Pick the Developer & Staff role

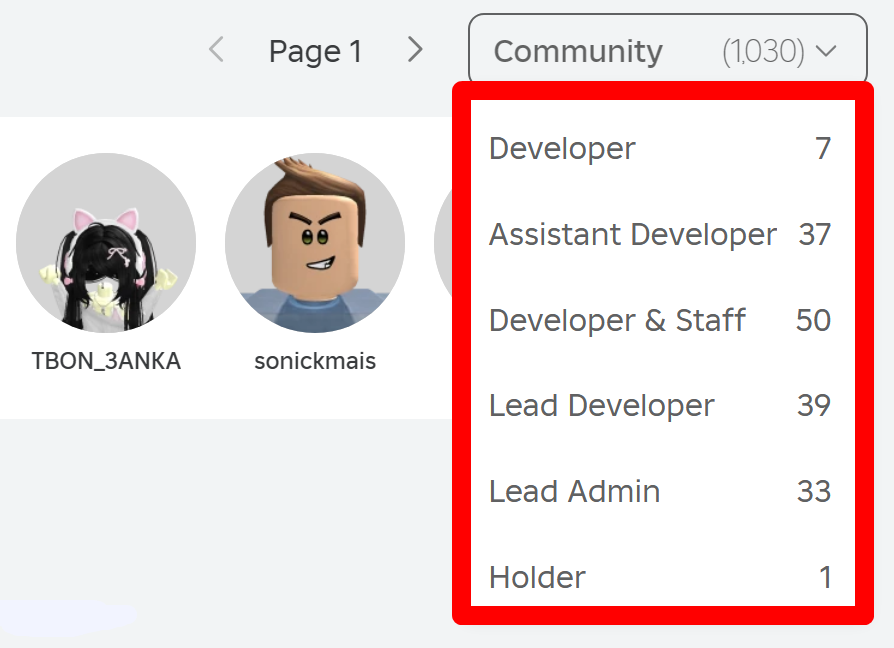pyautogui.click(x=663, y=320)
